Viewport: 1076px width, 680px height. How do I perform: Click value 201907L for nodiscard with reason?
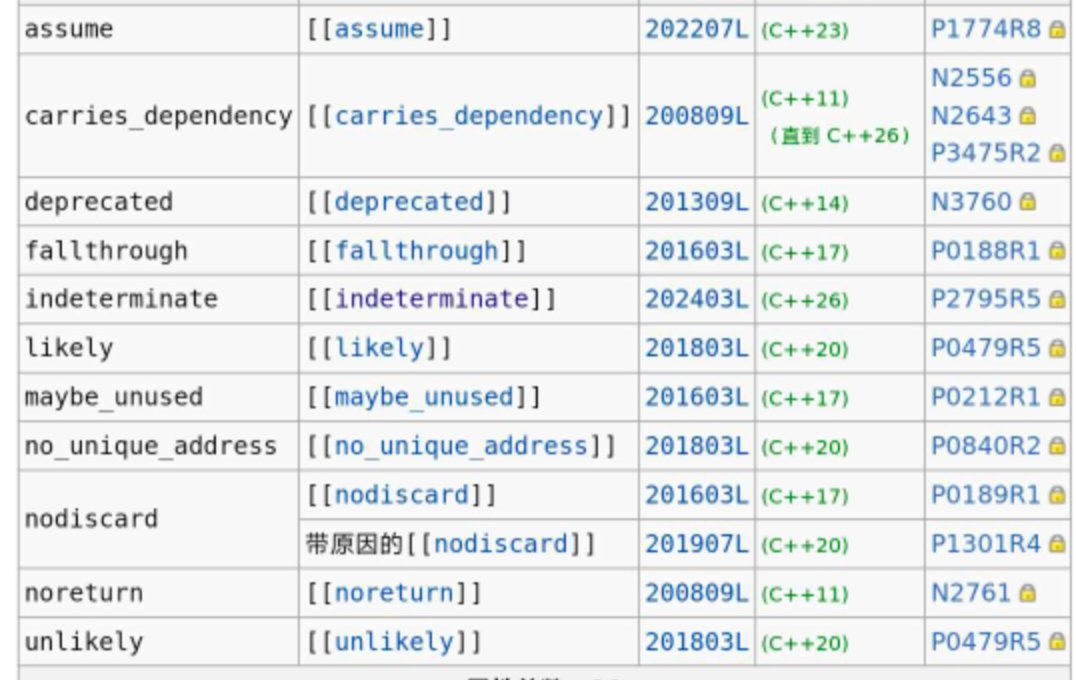click(x=697, y=544)
